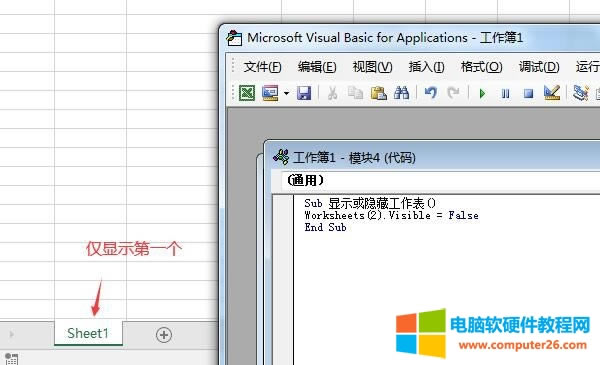This screenshot has width=600, height=365.
Task: Open the Insert UserForm dropdown arrow
Action: point(286,93)
